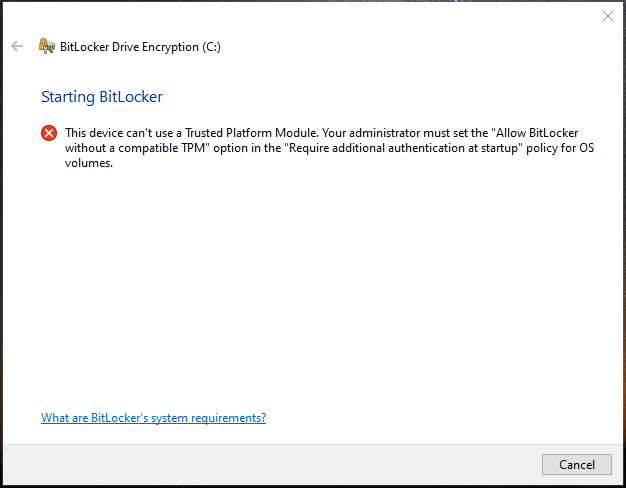Click the "BitLocker Drive Encryption (C:)" title text
626x488 pixels.
click(140, 47)
